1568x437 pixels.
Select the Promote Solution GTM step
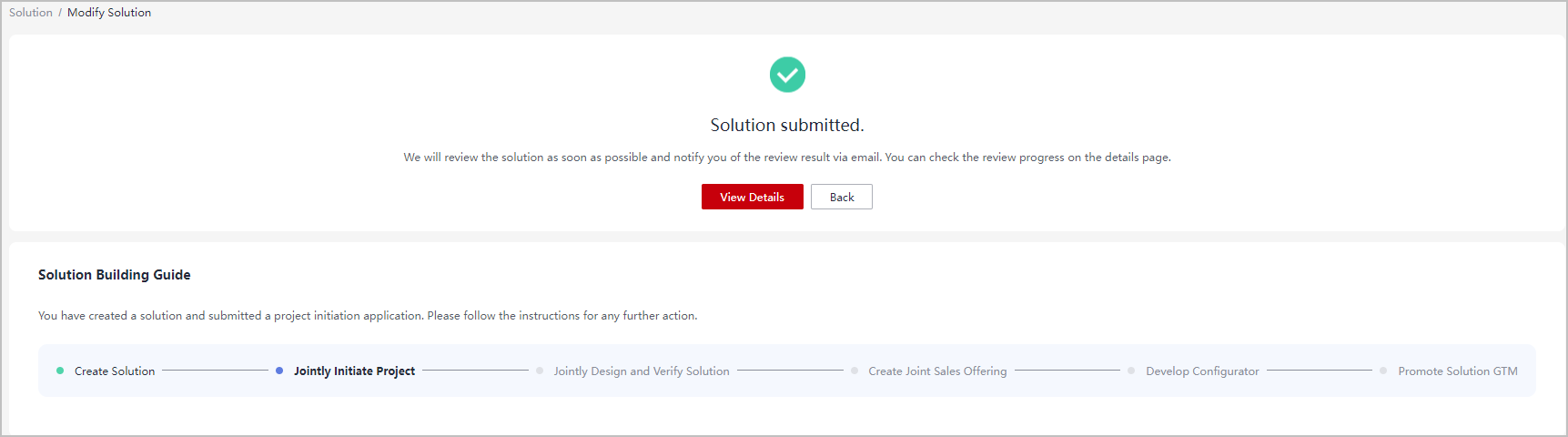point(1458,371)
